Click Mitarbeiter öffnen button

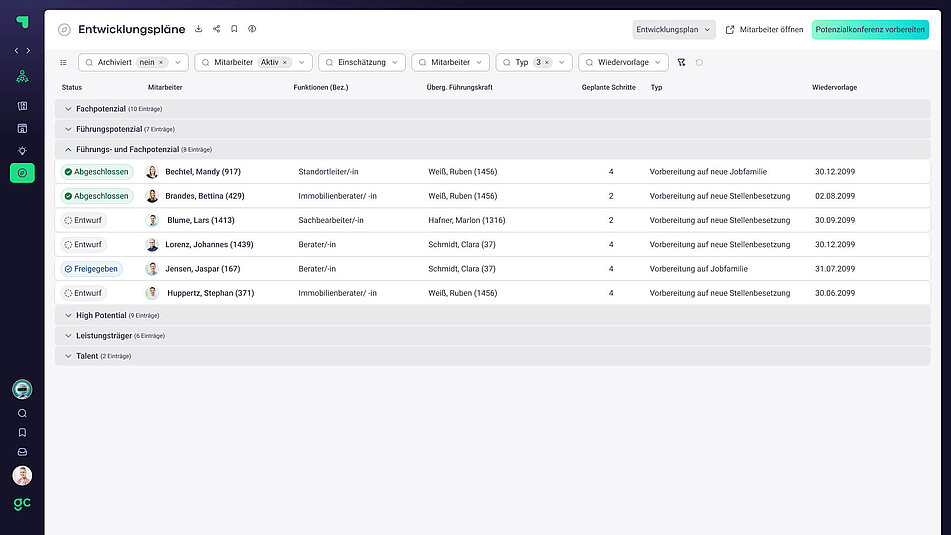[x=764, y=30]
